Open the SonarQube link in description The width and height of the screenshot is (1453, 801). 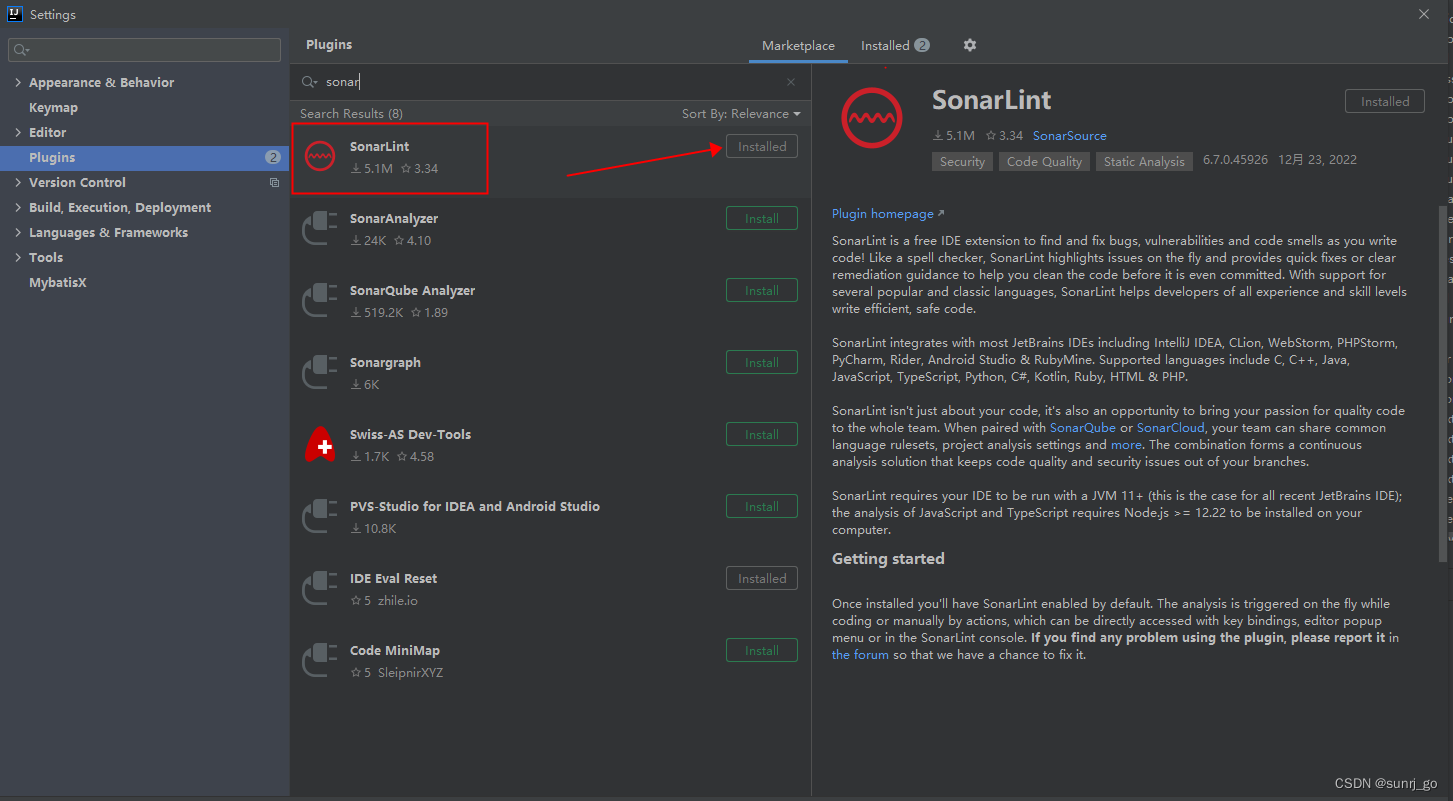[x=1083, y=428]
